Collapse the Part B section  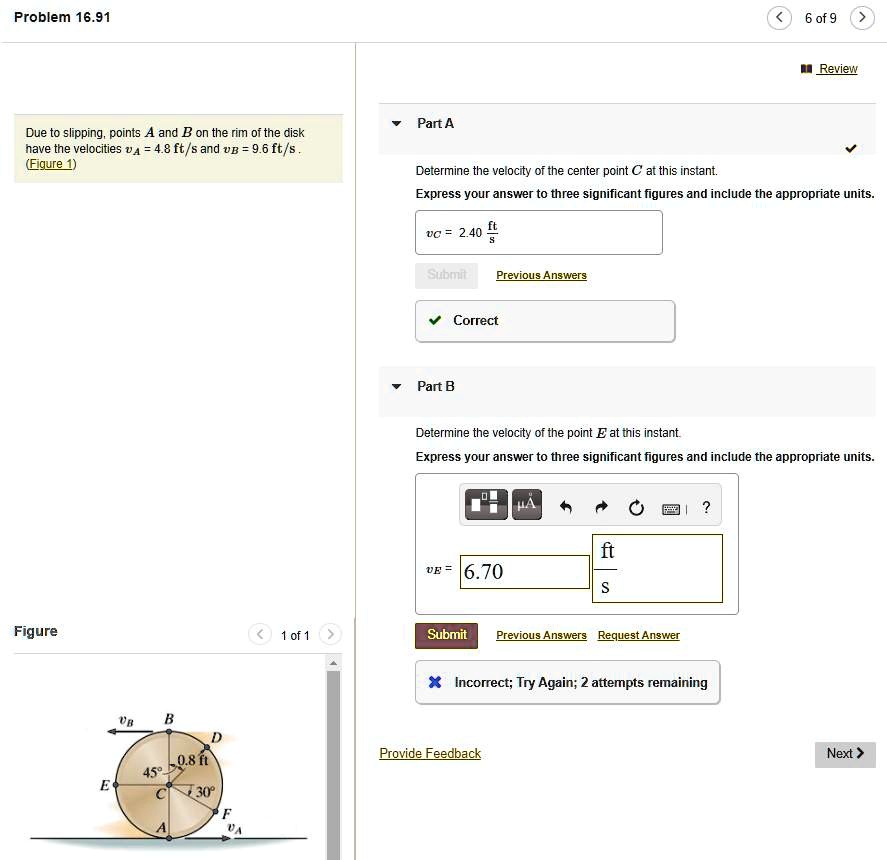397,386
